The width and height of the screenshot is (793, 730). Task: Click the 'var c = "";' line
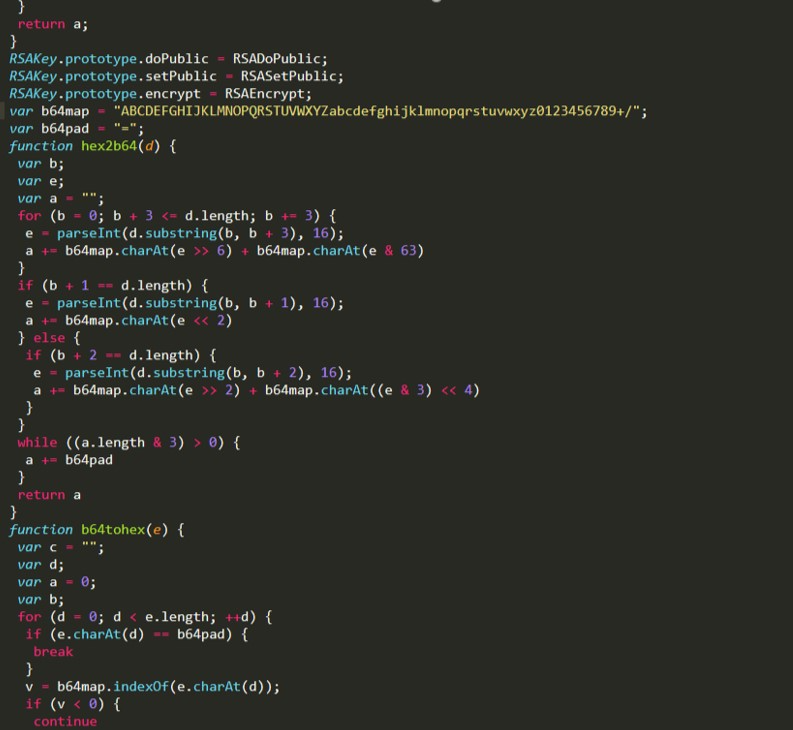click(61, 547)
